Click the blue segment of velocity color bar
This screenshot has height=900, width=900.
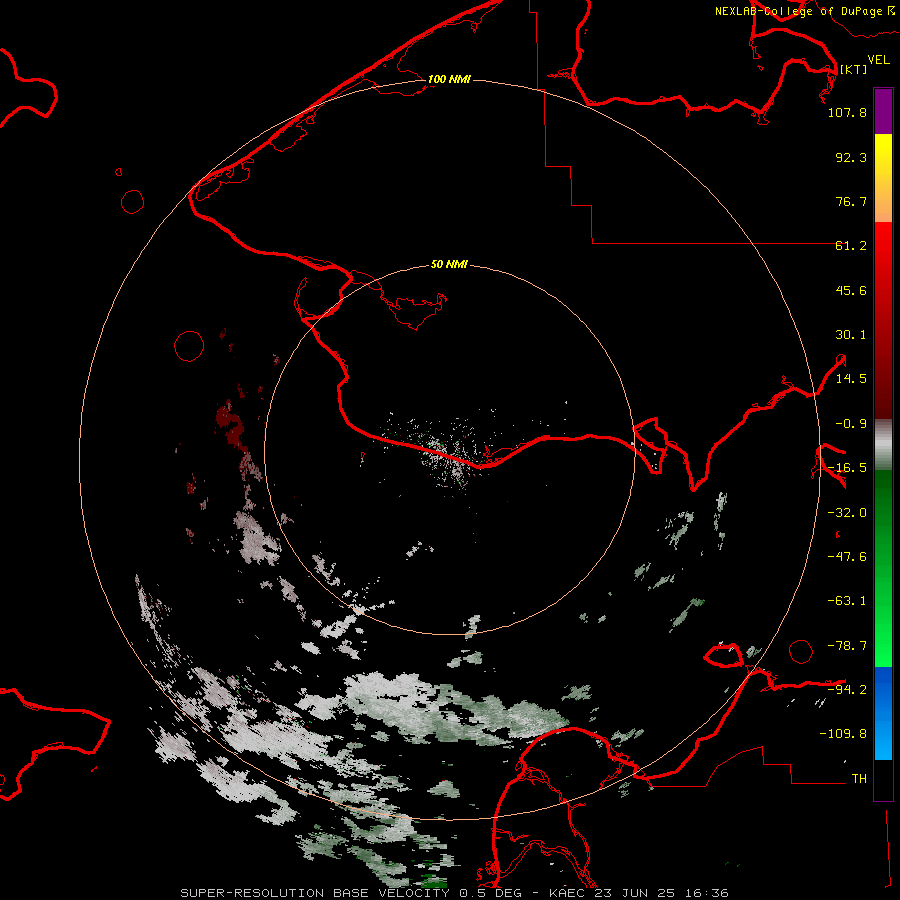point(883,713)
